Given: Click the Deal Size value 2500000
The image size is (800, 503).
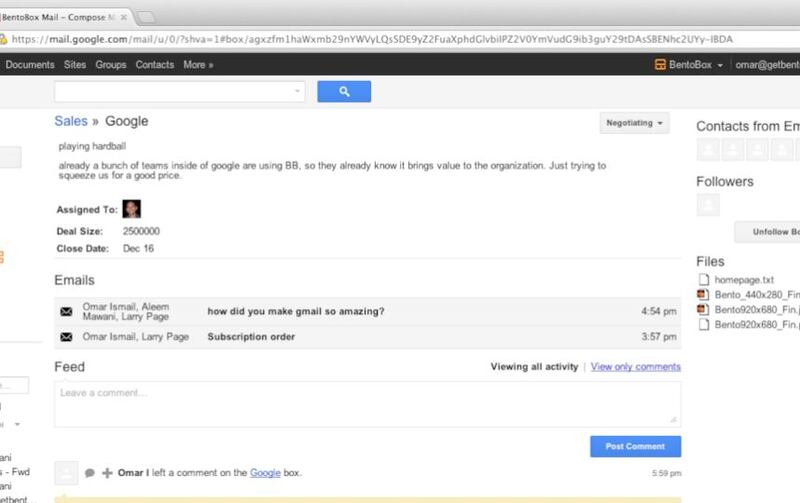Looking at the screenshot, I should [x=141, y=231].
